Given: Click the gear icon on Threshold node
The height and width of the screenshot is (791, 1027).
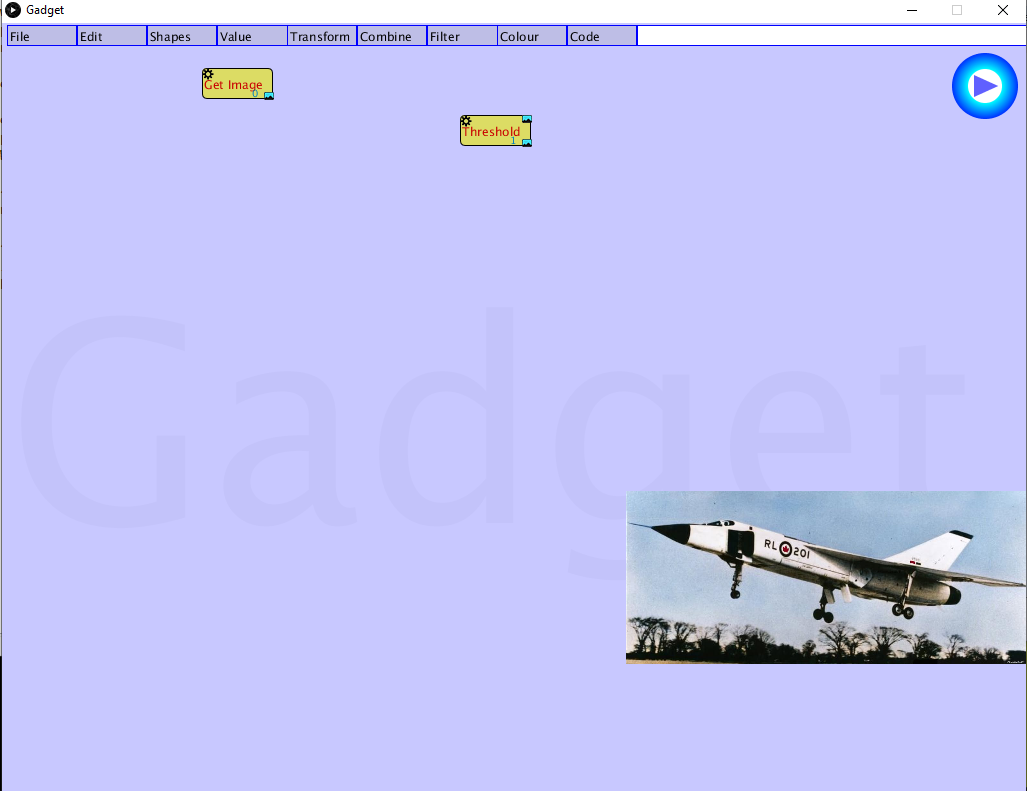Looking at the screenshot, I should tap(466, 121).
